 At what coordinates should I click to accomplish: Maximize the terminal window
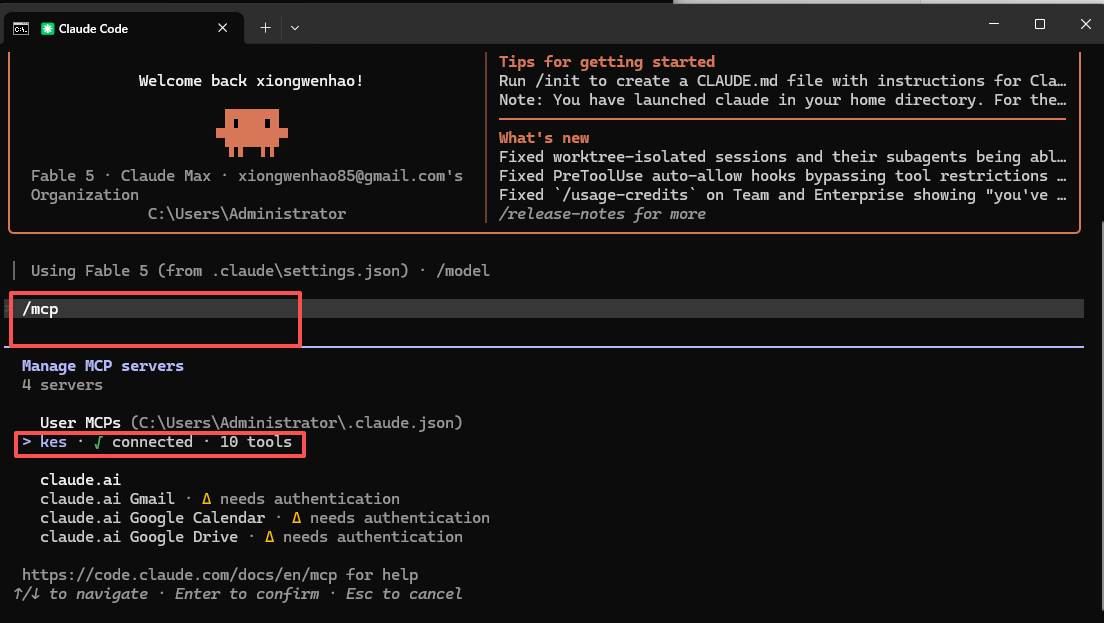click(x=1039, y=24)
